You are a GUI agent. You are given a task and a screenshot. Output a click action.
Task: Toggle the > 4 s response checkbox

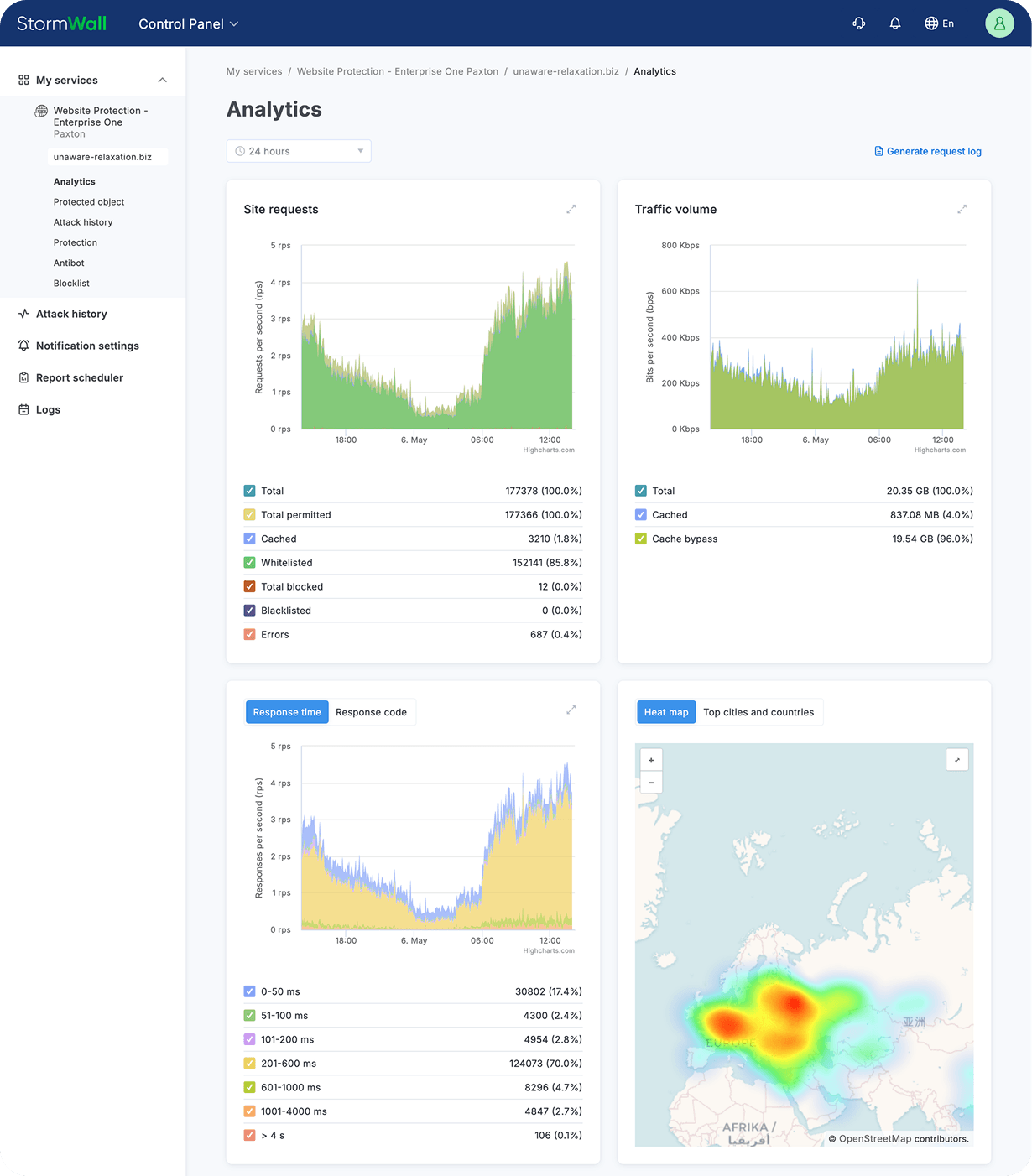click(249, 1135)
